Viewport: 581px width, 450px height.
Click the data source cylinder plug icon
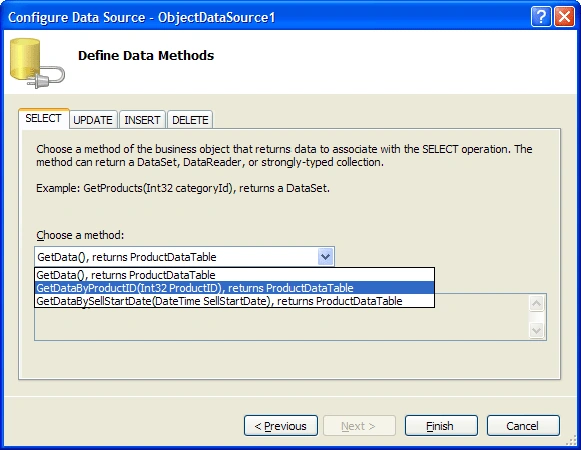pos(37,63)
